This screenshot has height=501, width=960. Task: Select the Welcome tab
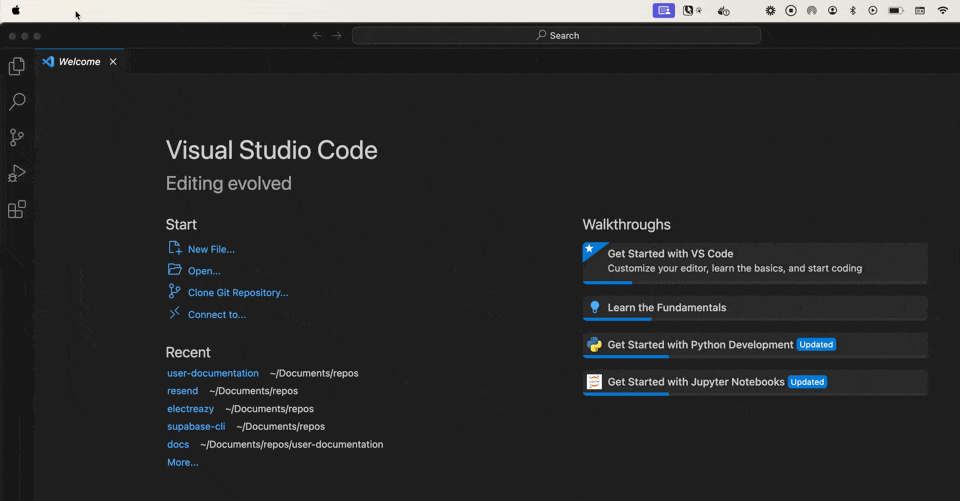[80, 61]
